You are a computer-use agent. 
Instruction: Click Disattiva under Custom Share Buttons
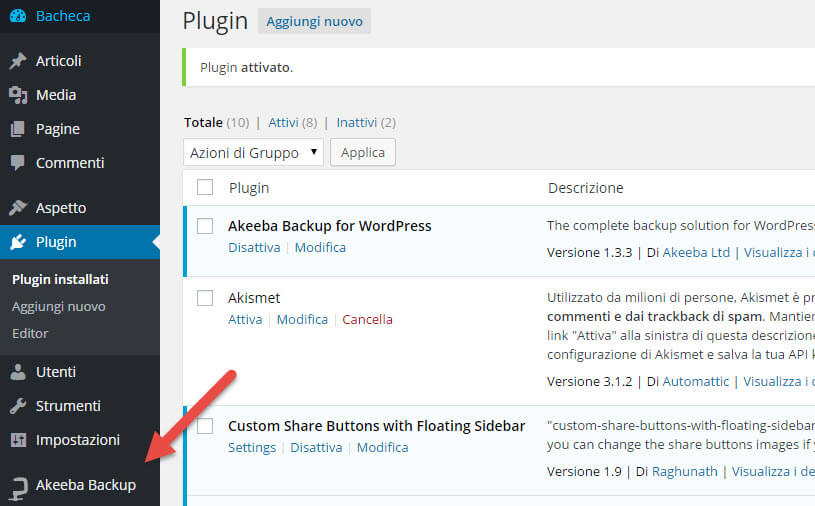[x=316, y=447]
